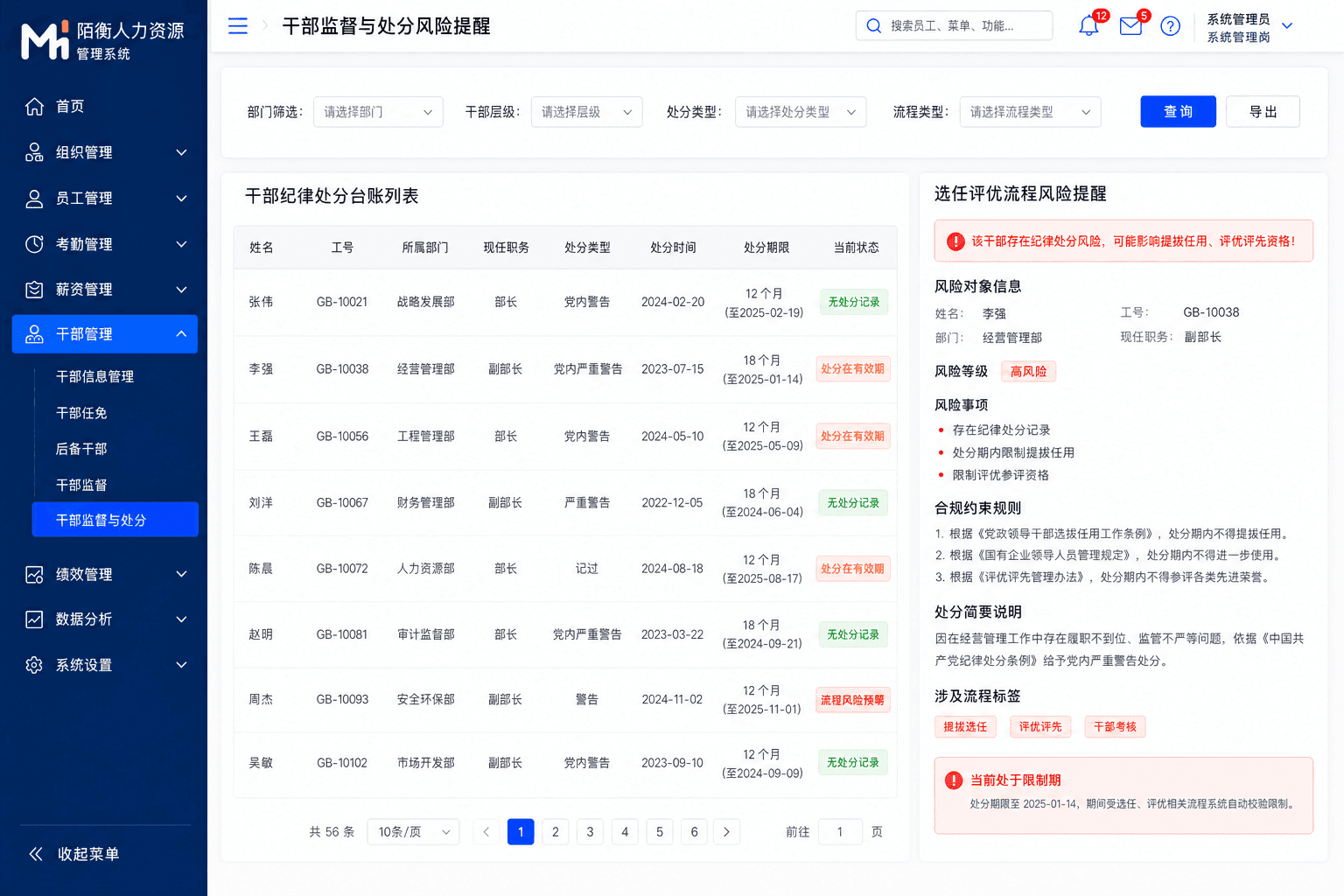Click the 数据分析 chart icon
The width and height of the screenshot is (1344, 896).
point(34,619)
